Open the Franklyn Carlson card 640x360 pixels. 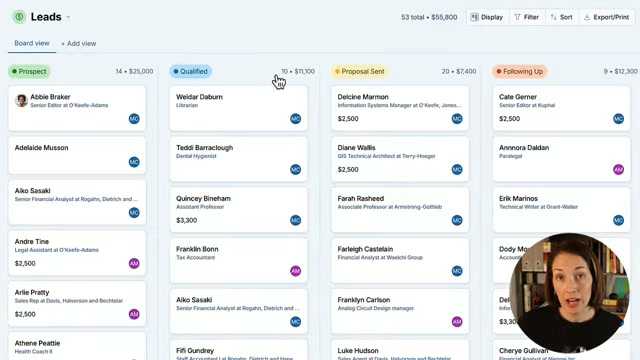tap(400, 311)
